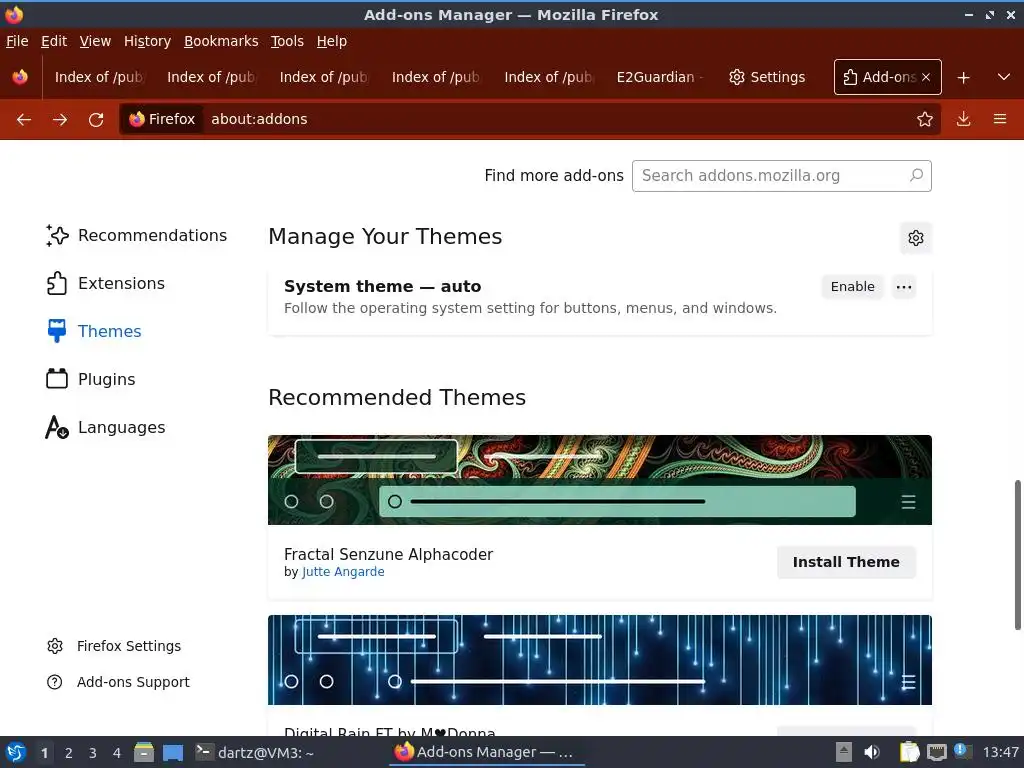Switch to the E2Guardian tab
Screen dimensions: 1024x768
pyautogui.click(x=660, y=77)
